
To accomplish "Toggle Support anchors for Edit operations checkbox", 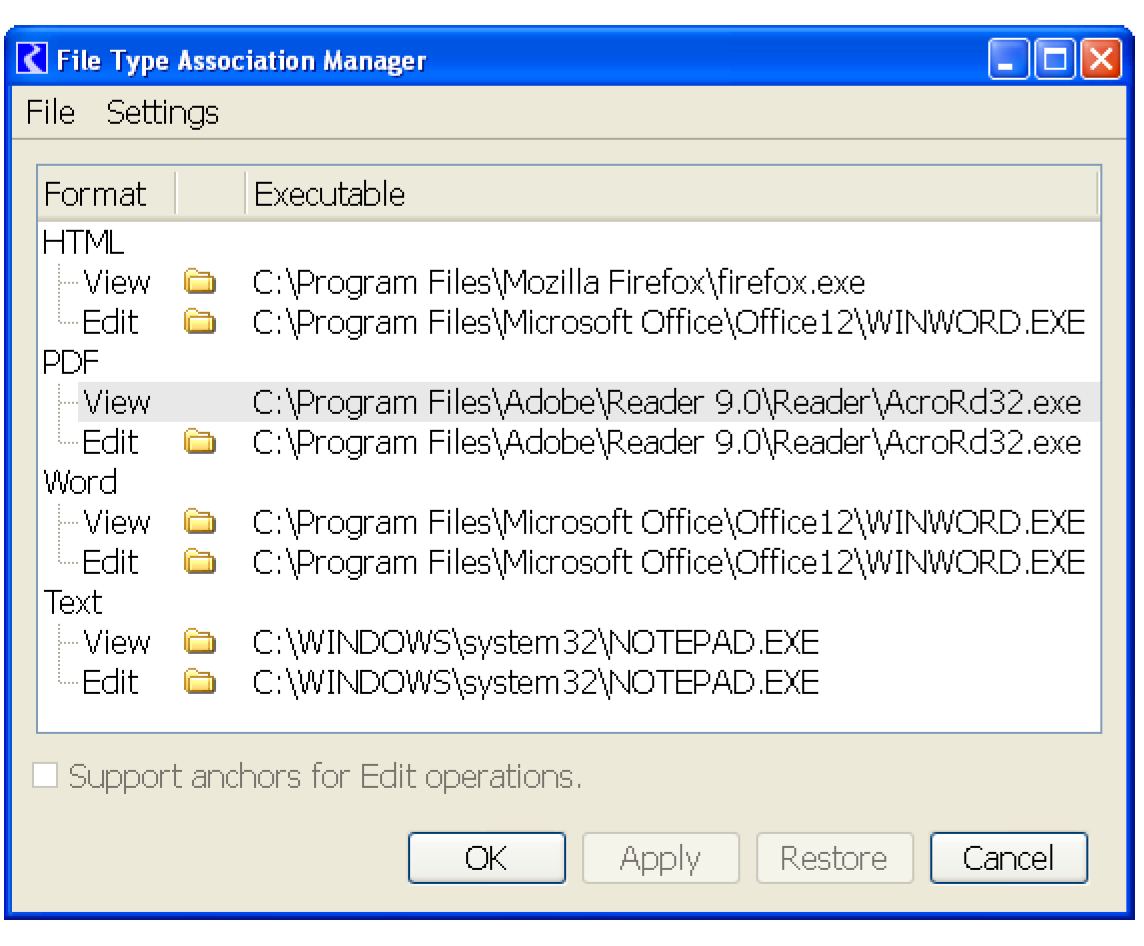I will 46,776.
